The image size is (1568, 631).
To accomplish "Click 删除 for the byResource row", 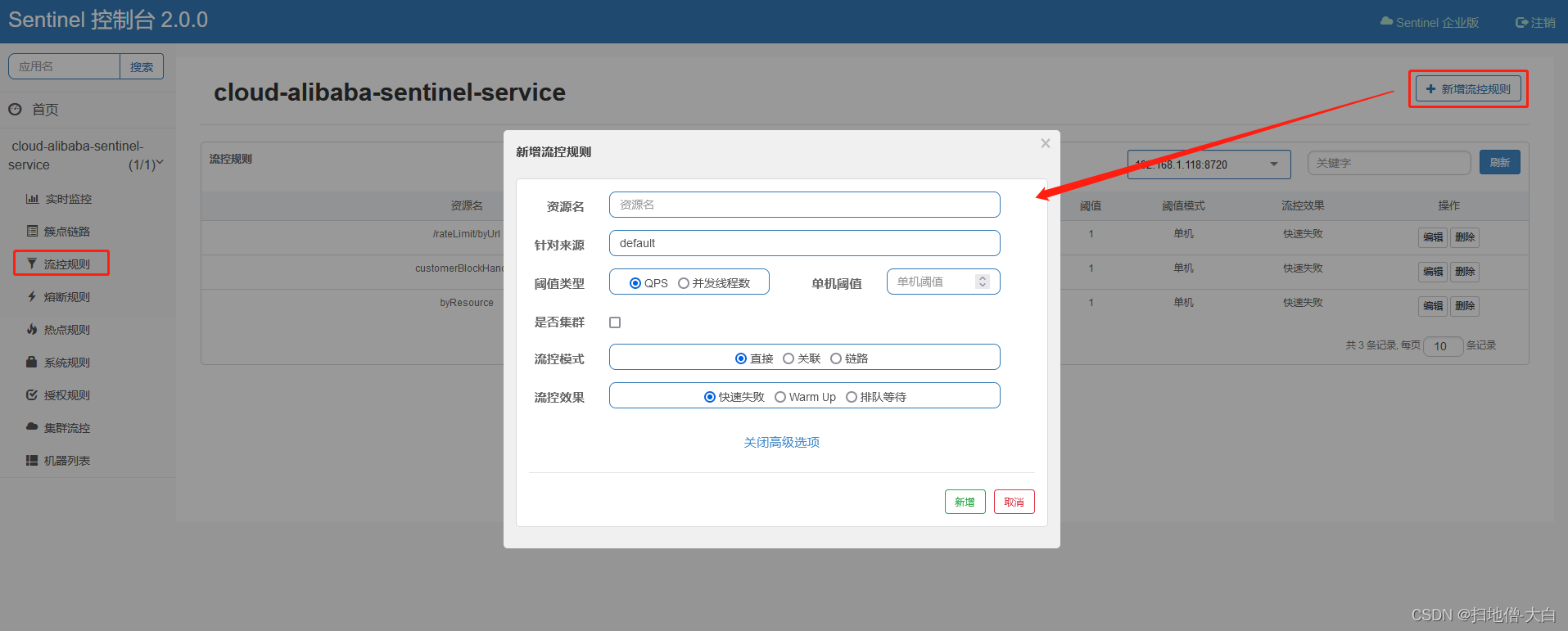I will click(1465, 306).
